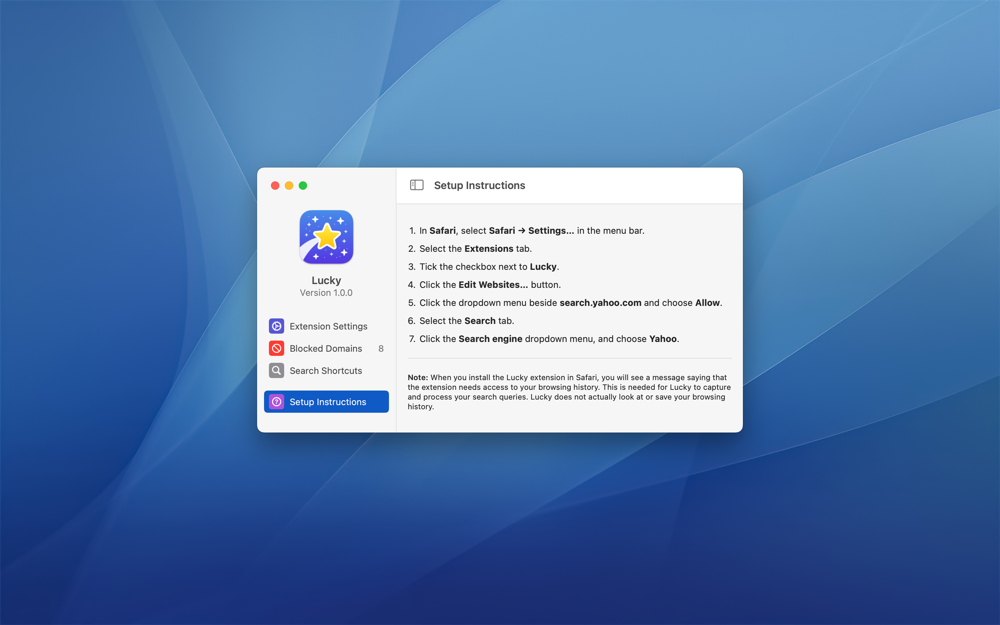This screenshot has width=1000, height=625.
Task: Click step 5 about search.yahoo.com Allow
Action: (565, 303)
